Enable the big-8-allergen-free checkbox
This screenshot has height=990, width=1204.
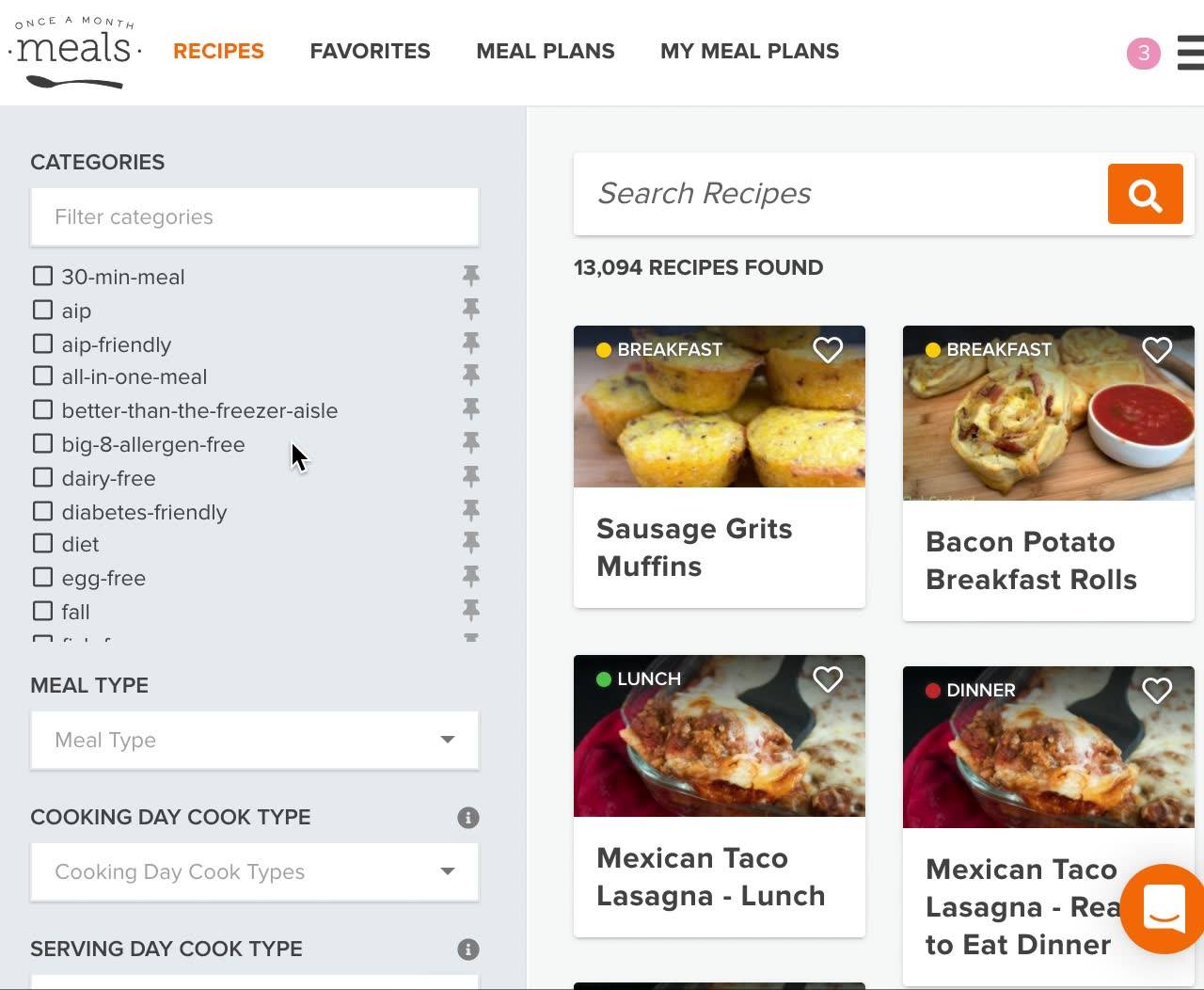tap(42, 443)
